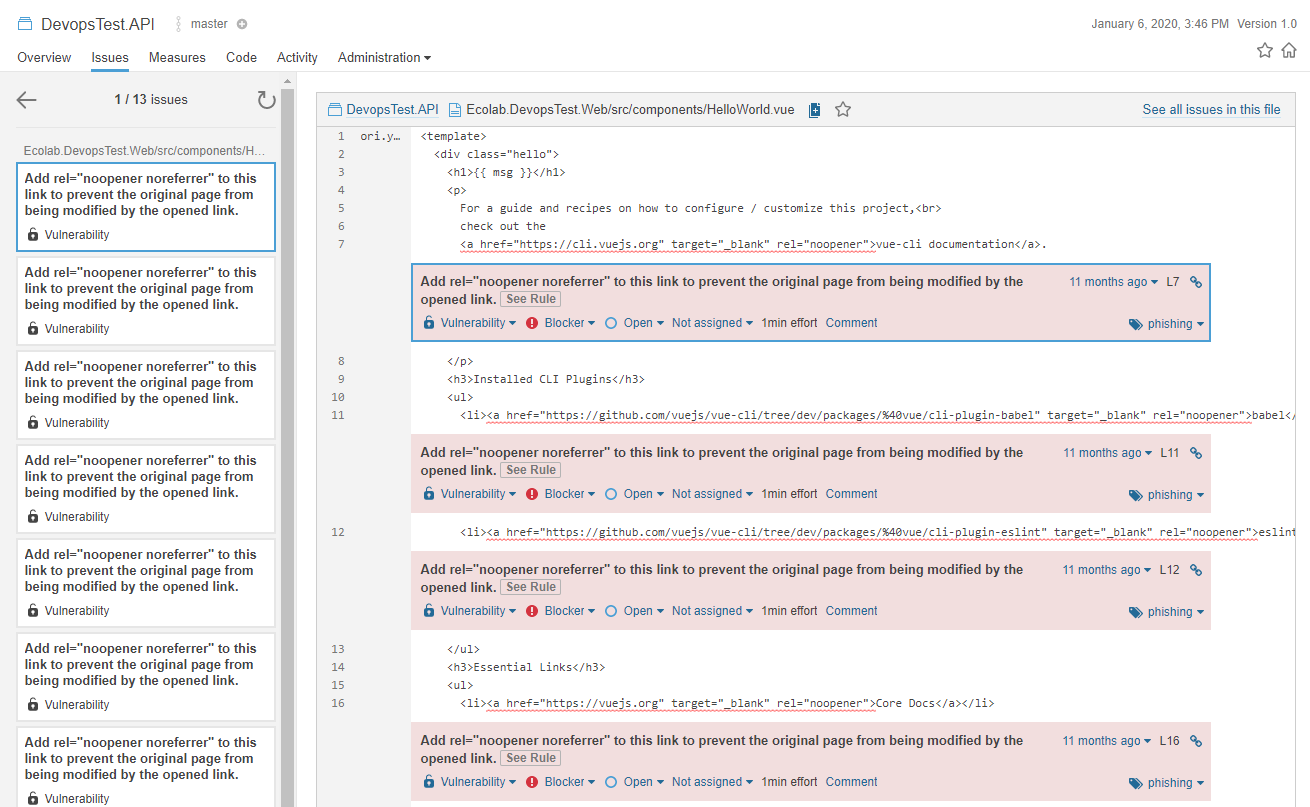Change Blocker severity on L7 issue
The width and height of the screenshot is (1310, 807).
(561, 323)
